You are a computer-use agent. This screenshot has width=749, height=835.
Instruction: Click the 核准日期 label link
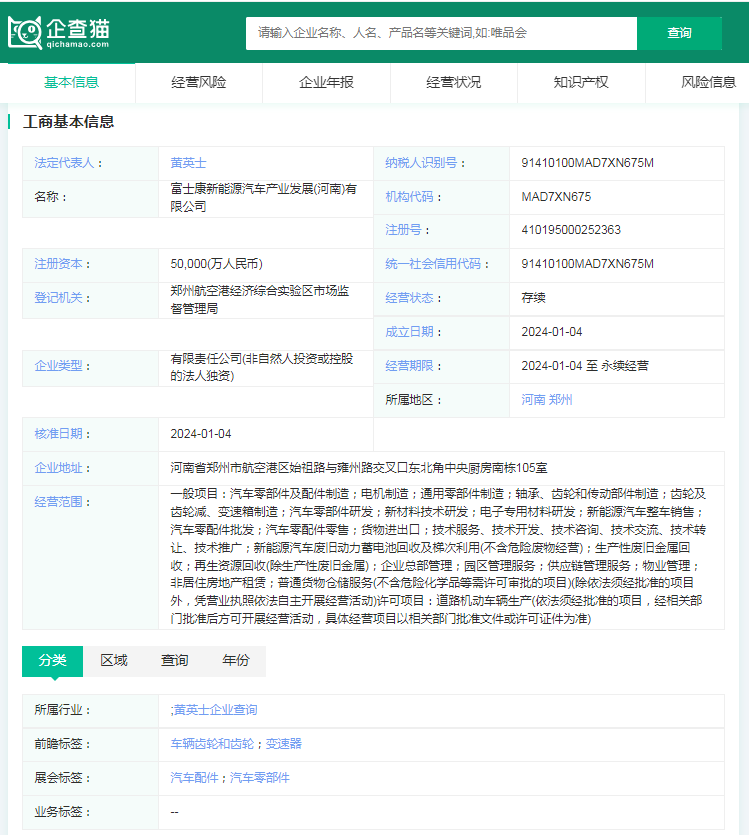[x=59, y=434]
